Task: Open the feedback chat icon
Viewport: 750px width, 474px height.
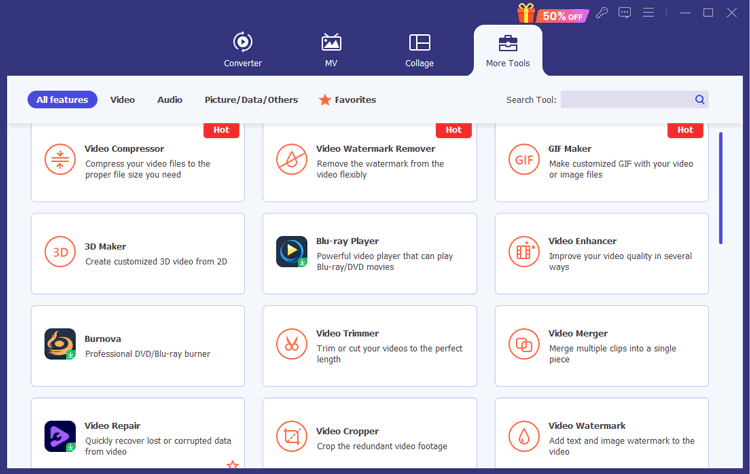Action: coord(624,12)
